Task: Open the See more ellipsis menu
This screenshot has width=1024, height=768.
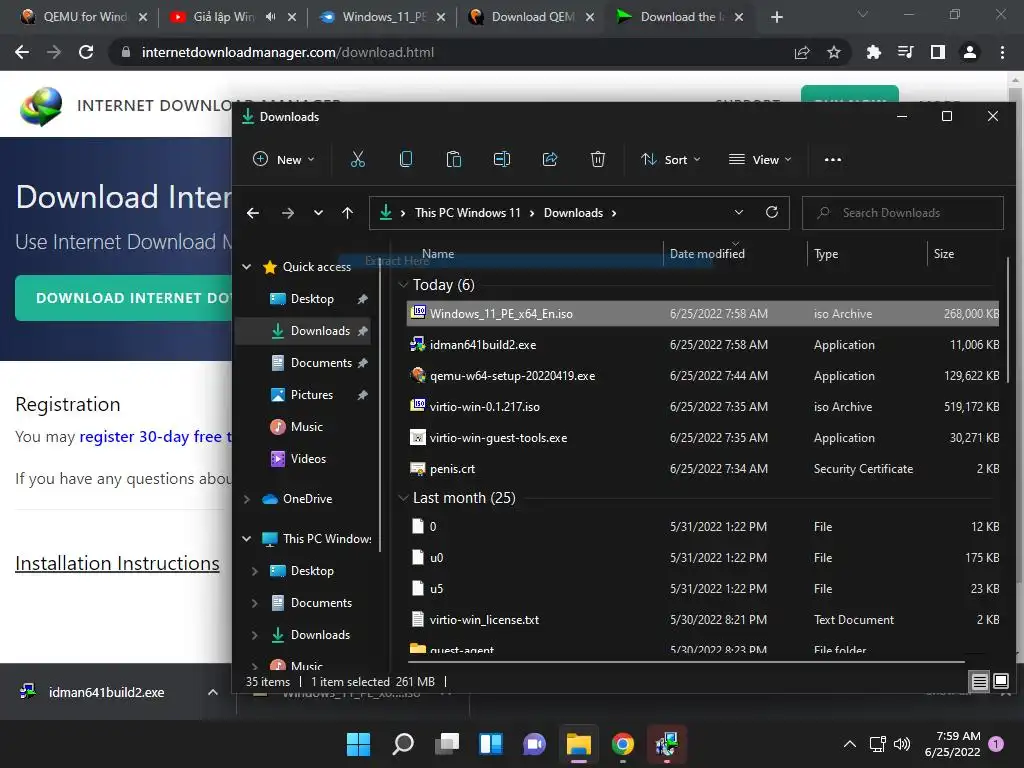Action: [x=833, y=159]
